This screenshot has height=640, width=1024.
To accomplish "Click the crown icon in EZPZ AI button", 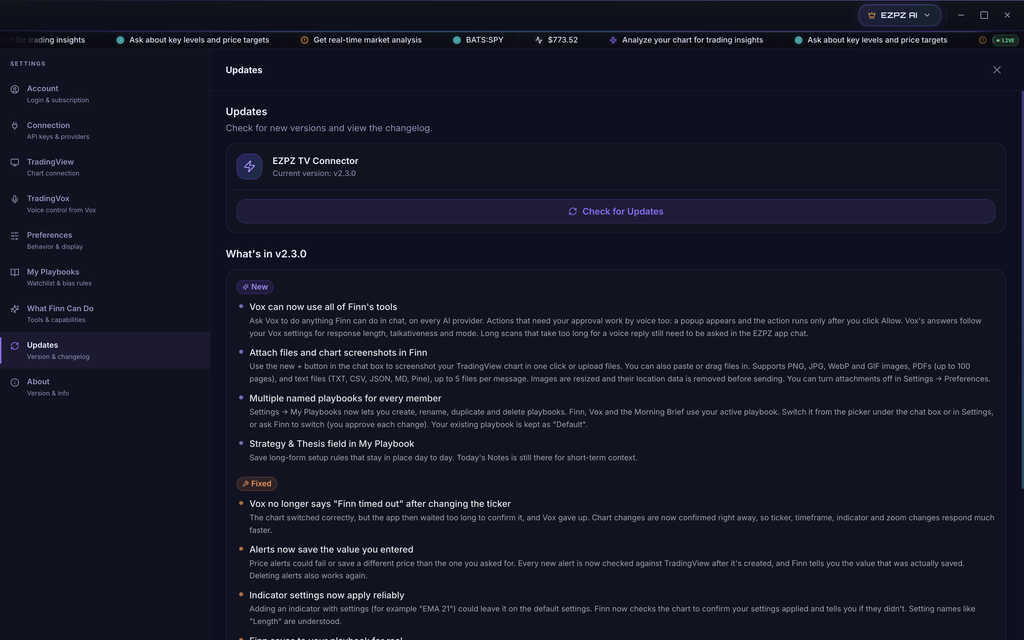I will [x=871, y=15].
